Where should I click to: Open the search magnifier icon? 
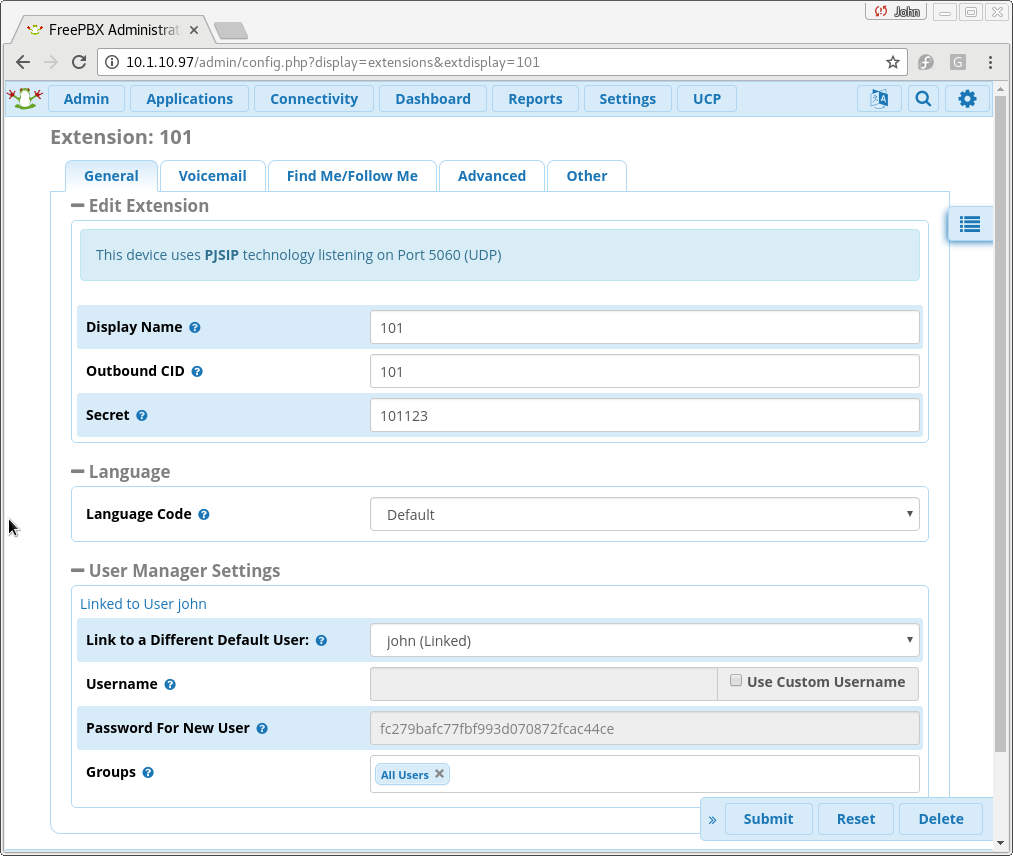click(x=923, y=98)
